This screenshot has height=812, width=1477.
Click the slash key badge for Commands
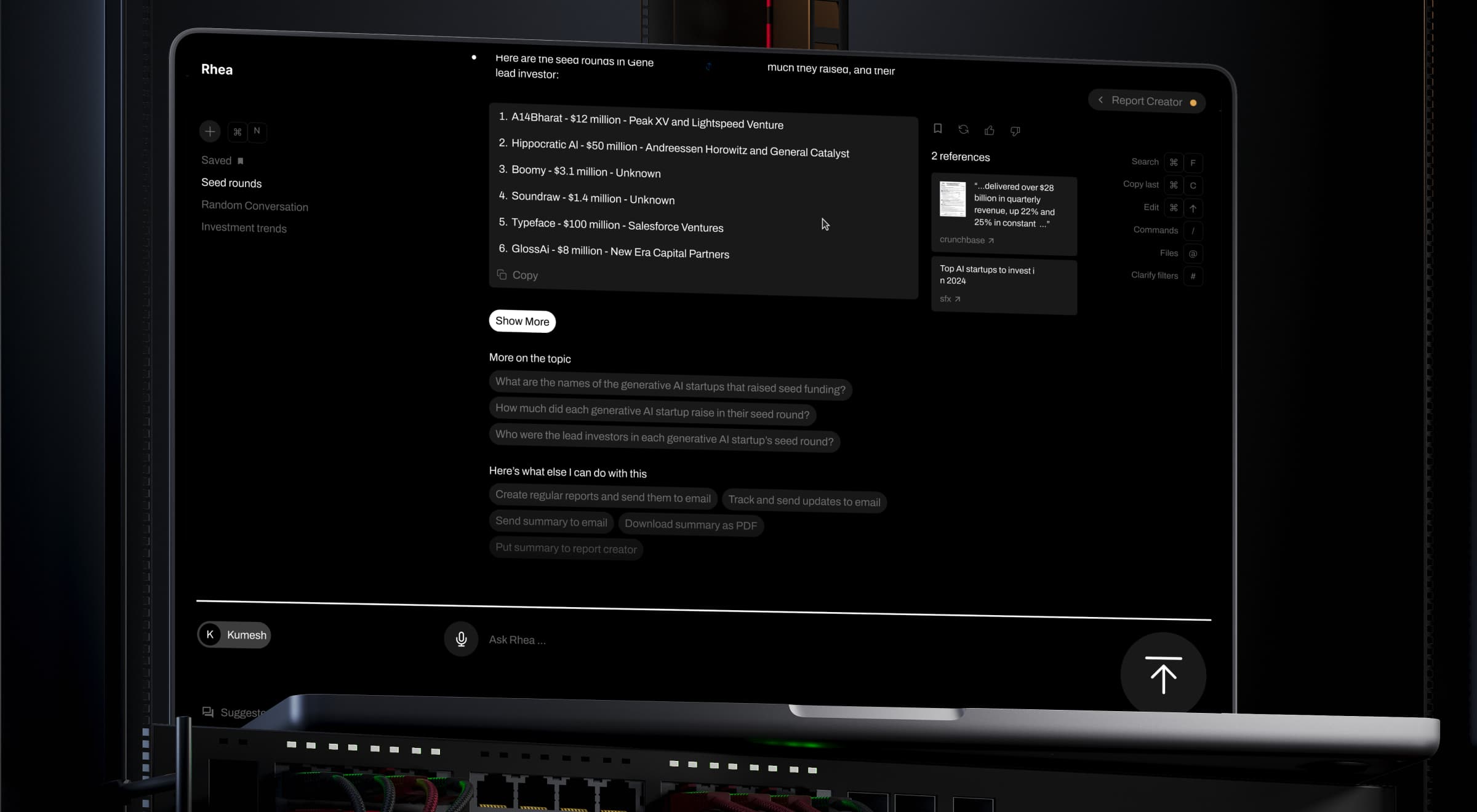click(1193, 231)
